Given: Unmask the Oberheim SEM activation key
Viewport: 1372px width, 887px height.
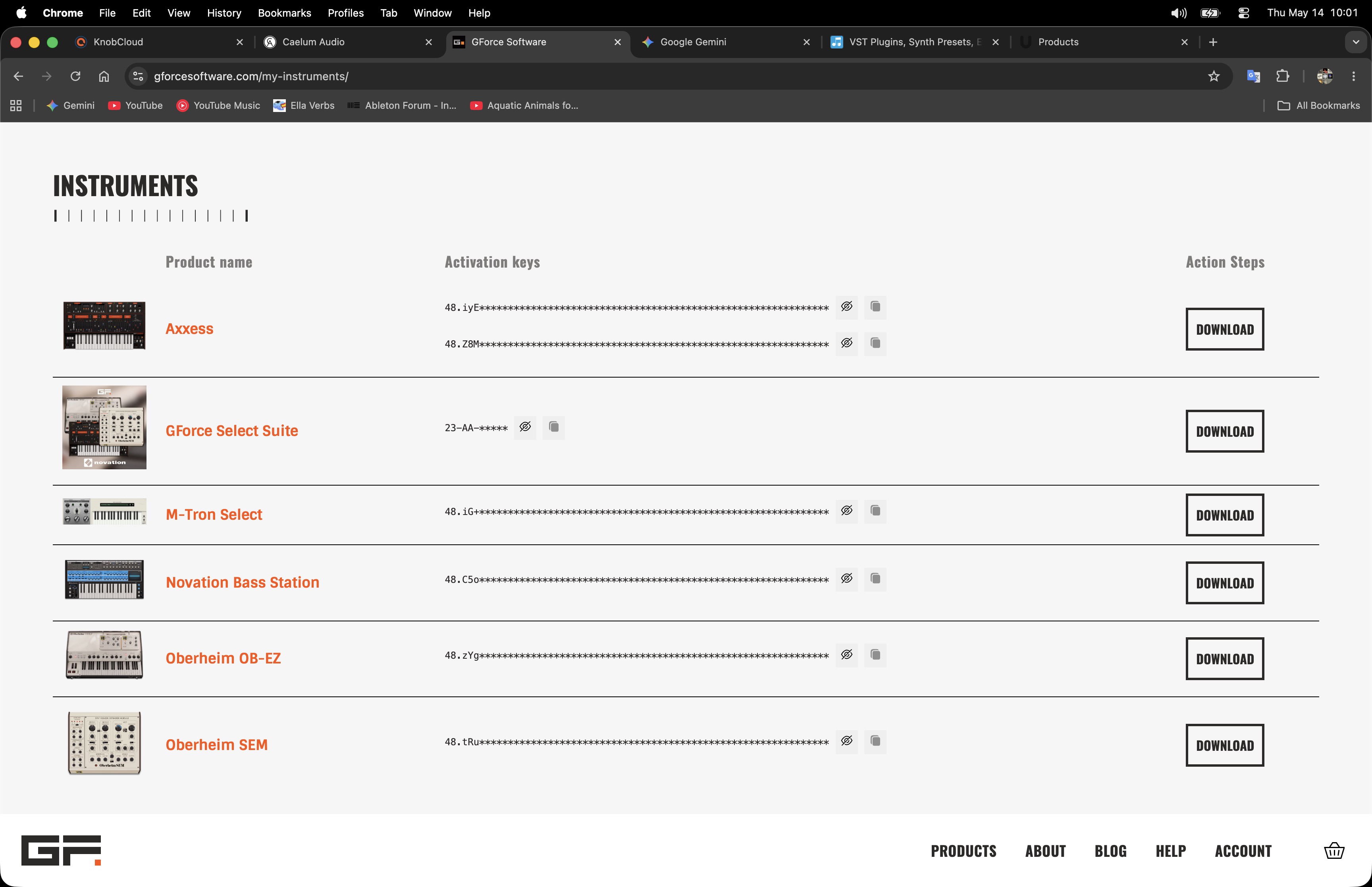Looking at the screenshot, I should coord(846,741).
